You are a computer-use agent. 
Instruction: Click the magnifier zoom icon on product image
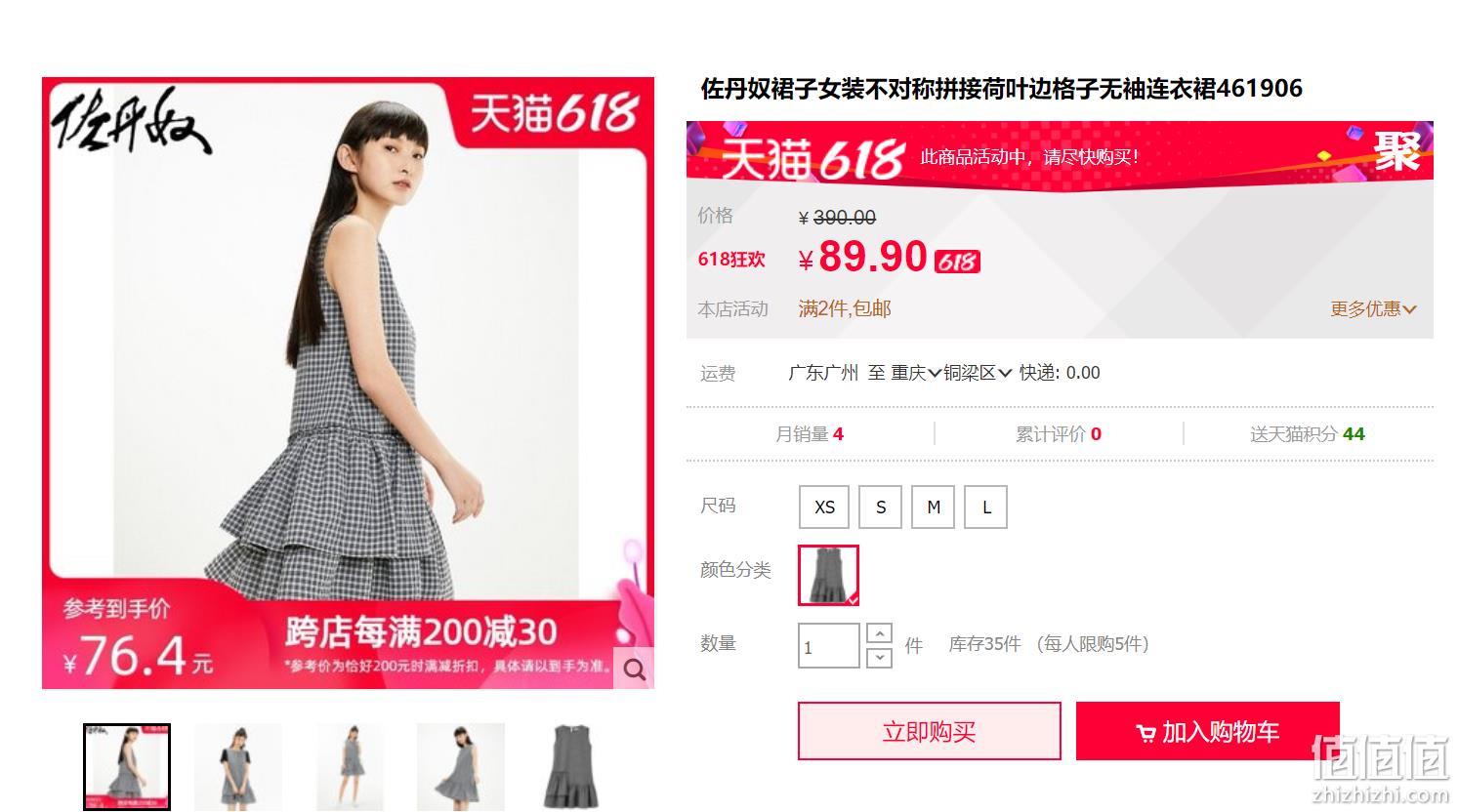tap(634, 669)
